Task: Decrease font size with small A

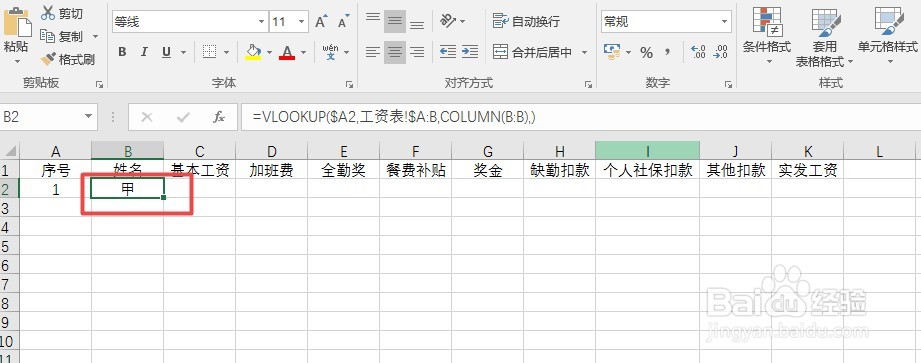Action: point(344,22)
